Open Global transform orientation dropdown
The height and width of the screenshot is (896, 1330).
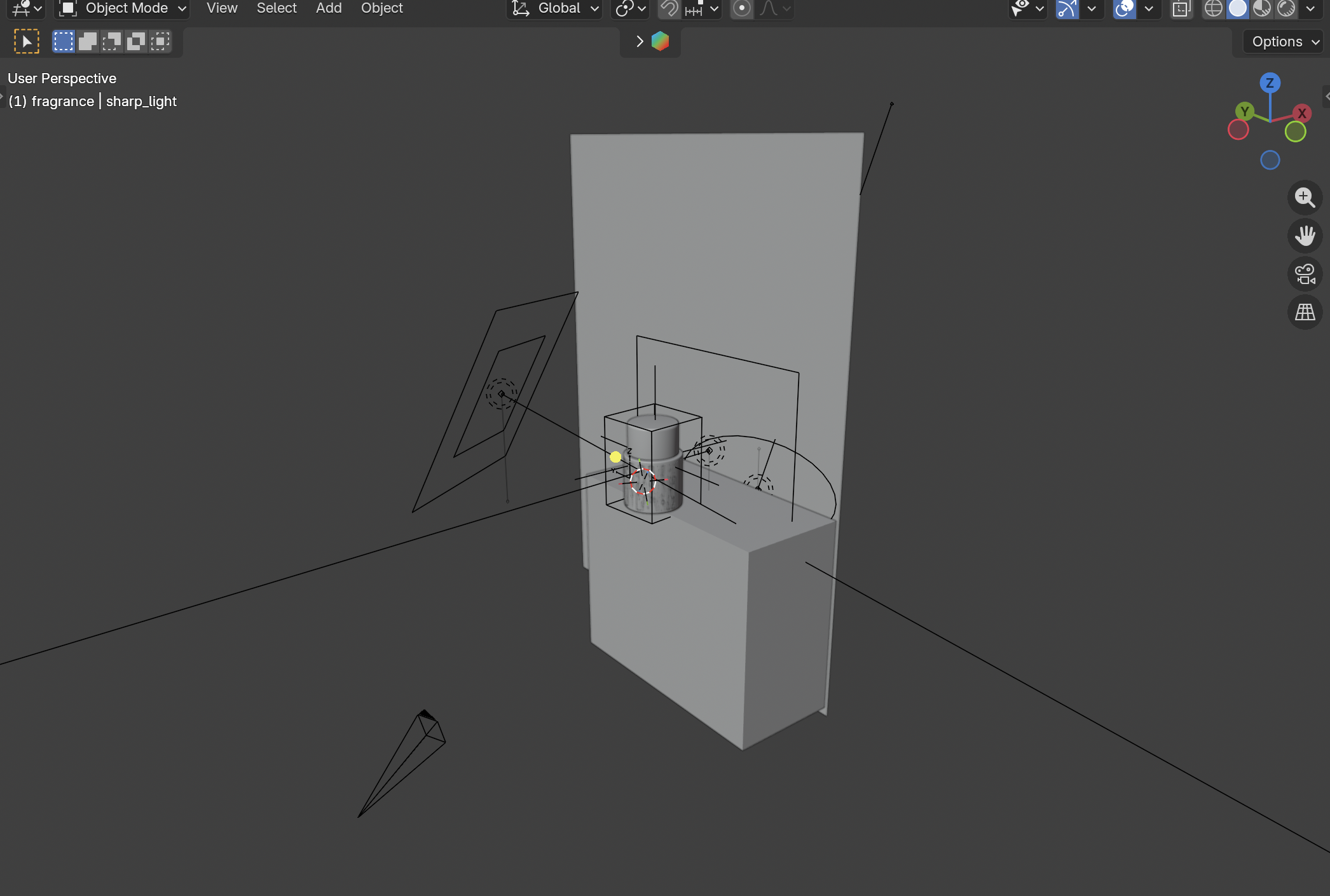(554, 8)
